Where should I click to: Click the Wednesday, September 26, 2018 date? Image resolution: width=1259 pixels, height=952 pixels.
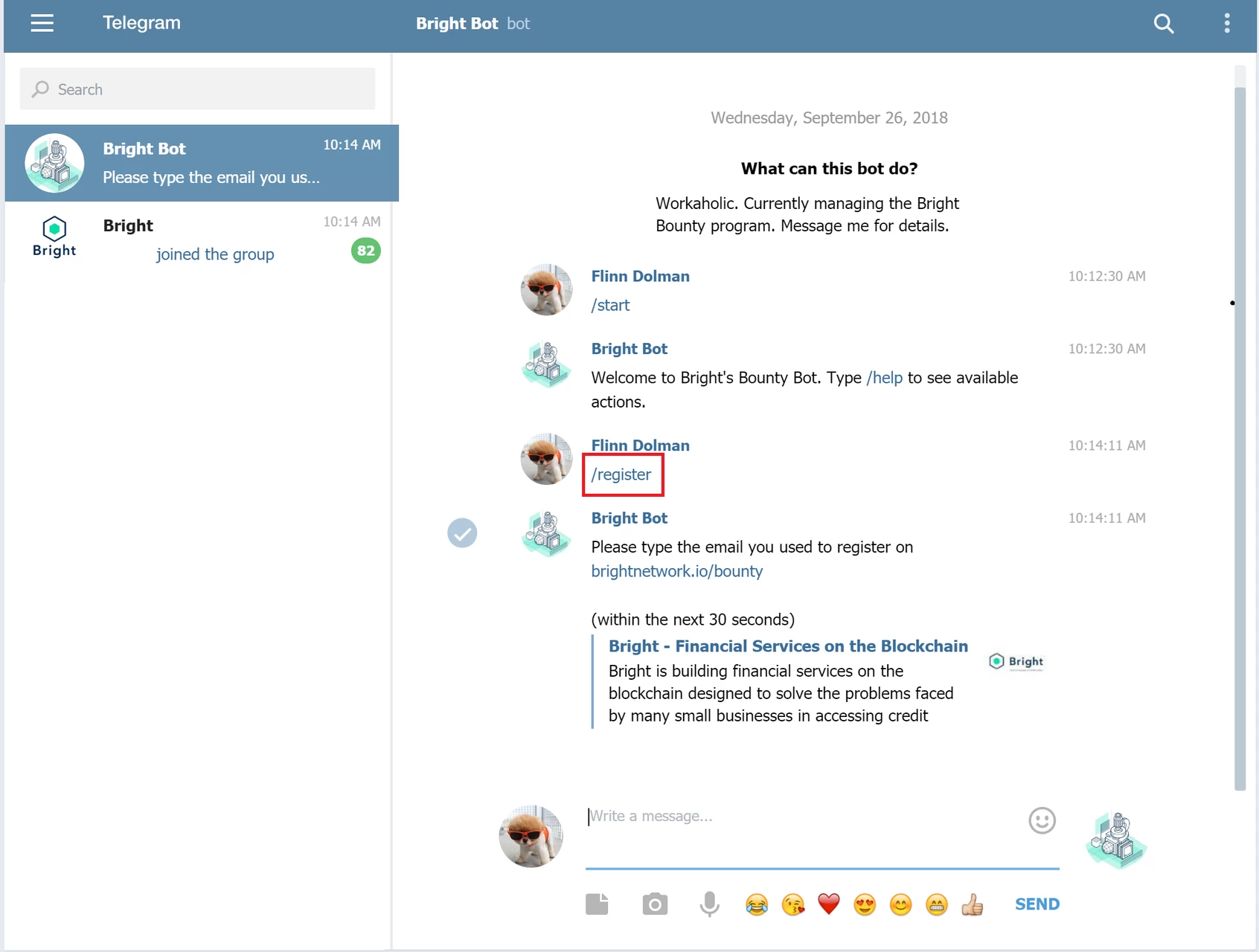[x=829, y=118]
